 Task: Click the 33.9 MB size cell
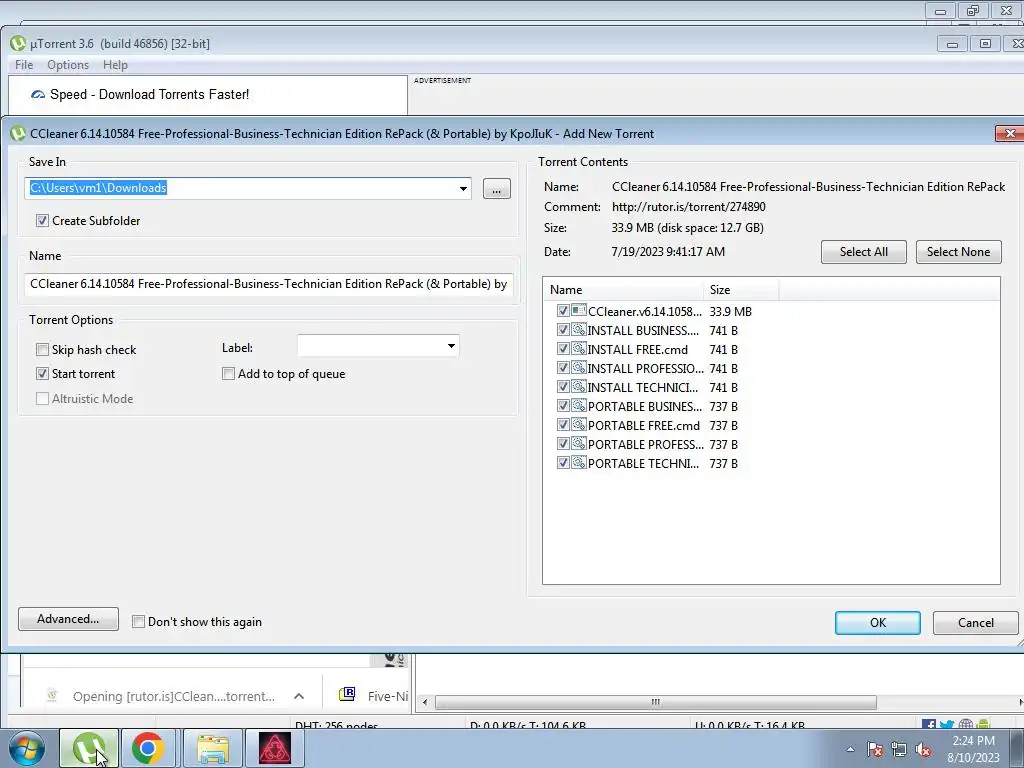730,312
